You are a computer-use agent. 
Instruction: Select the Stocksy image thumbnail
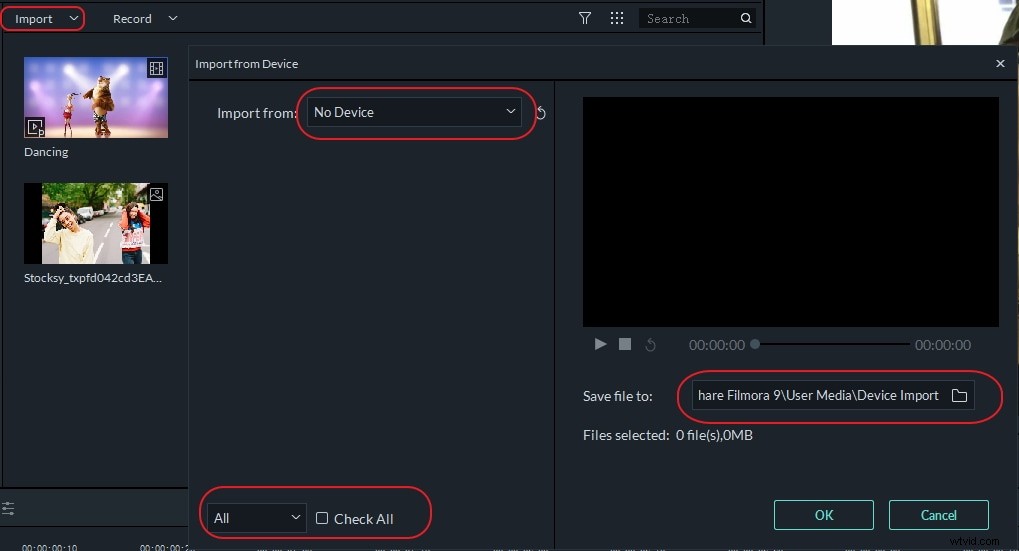click(96, 223)
